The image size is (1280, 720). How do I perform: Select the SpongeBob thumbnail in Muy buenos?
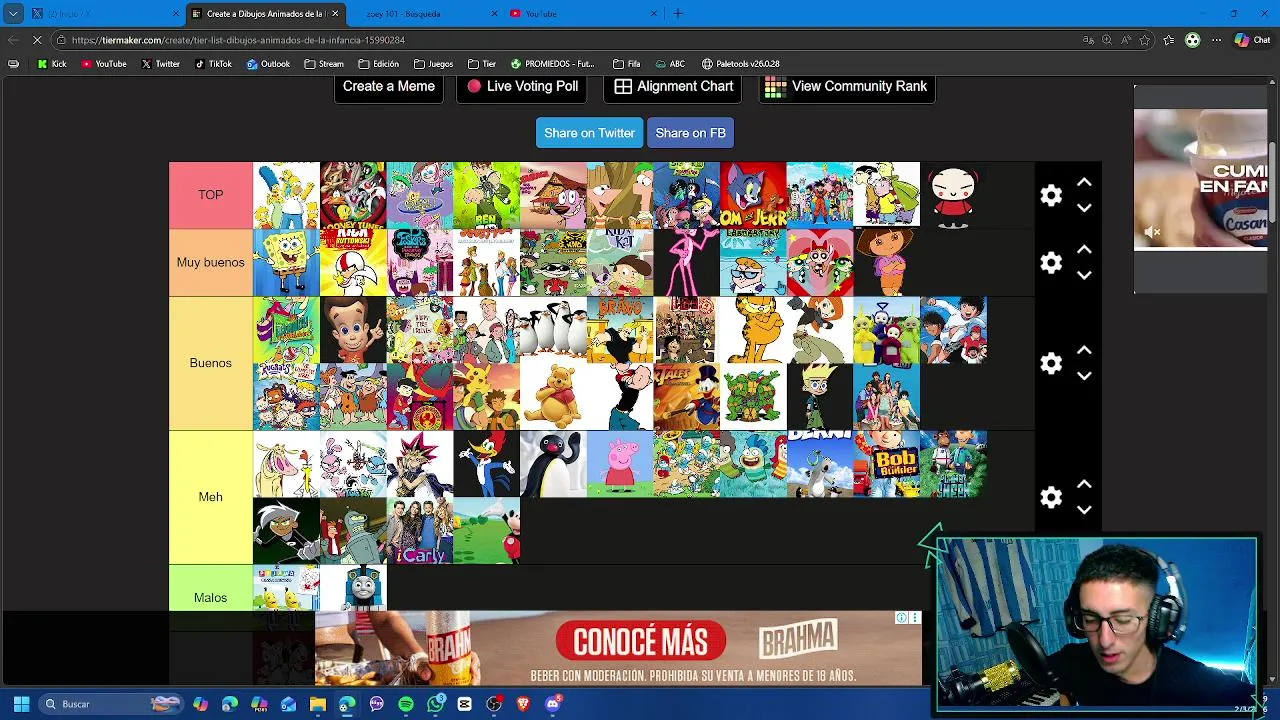point(286,262)
